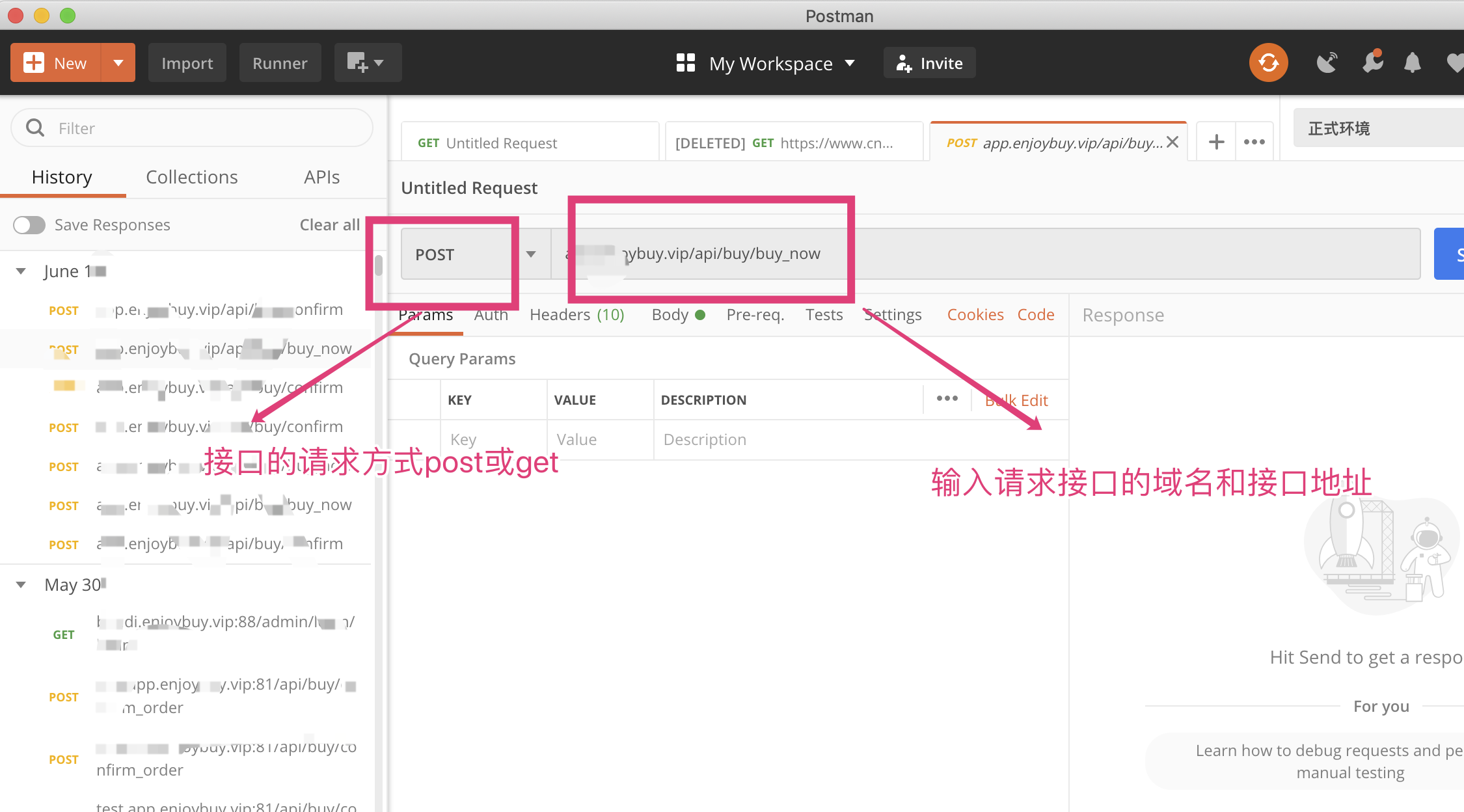Click the Clear all link
The height and width of the screenshot is (812, 1464).
point(329,225)
